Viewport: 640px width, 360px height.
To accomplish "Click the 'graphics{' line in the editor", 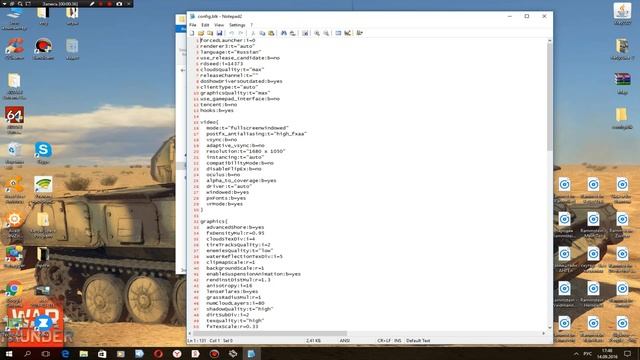I will [214, 221].
